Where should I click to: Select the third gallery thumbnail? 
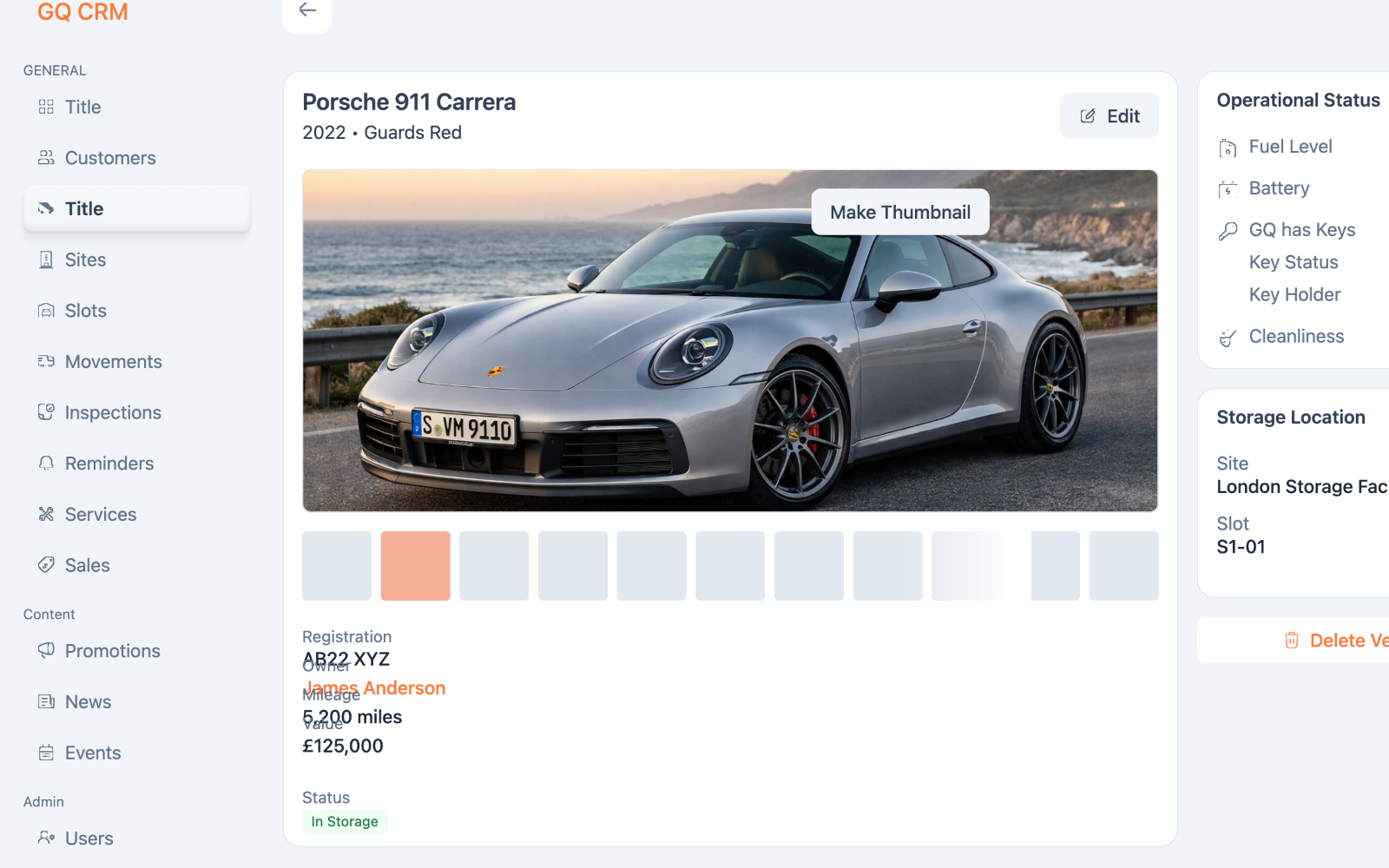point(494,566)
